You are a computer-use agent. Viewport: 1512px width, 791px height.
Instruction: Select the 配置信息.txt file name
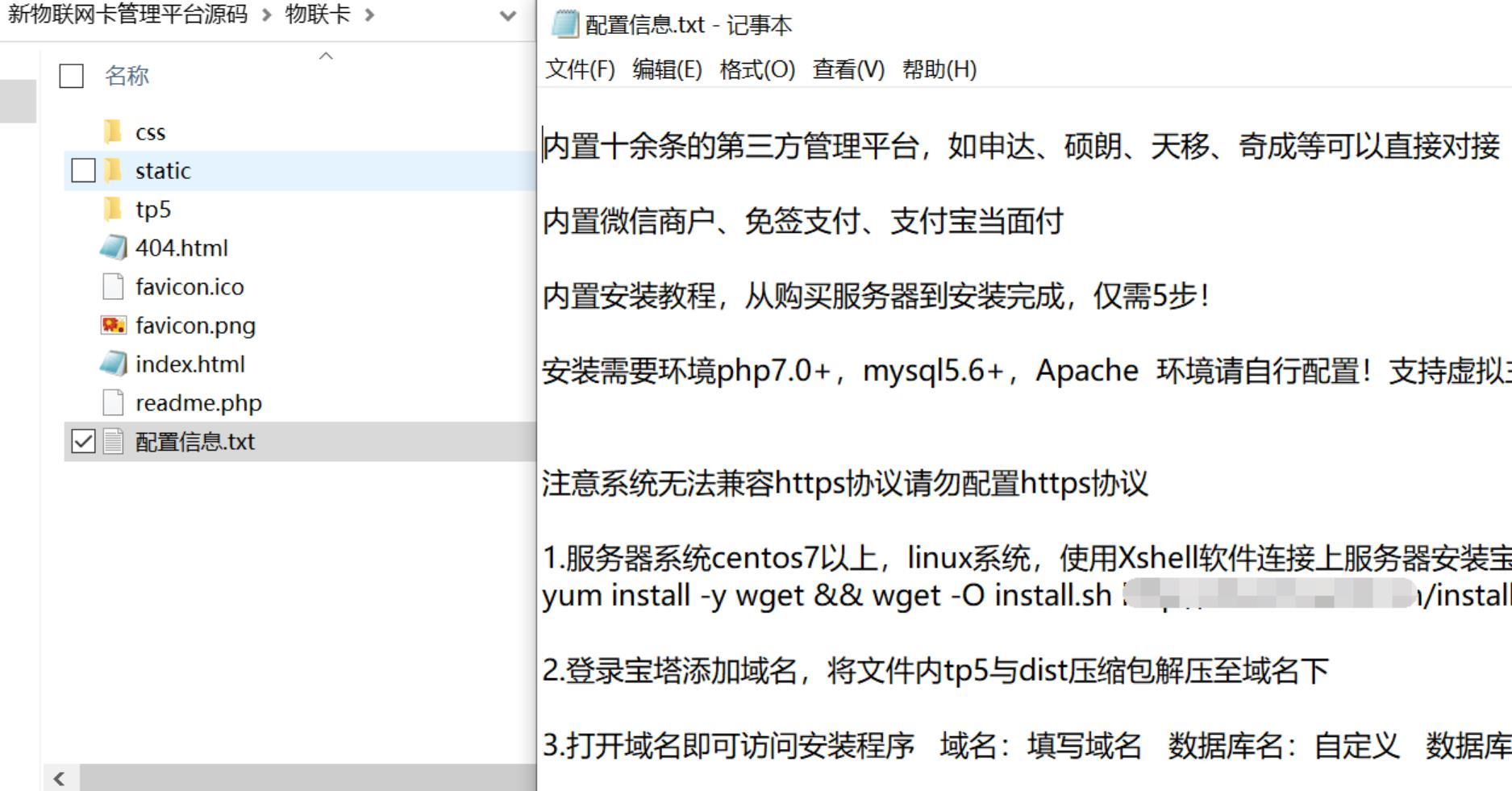194,441
